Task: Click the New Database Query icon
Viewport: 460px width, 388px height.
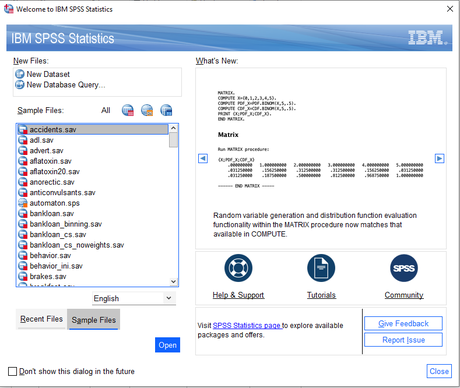Action: click(20, 85)
